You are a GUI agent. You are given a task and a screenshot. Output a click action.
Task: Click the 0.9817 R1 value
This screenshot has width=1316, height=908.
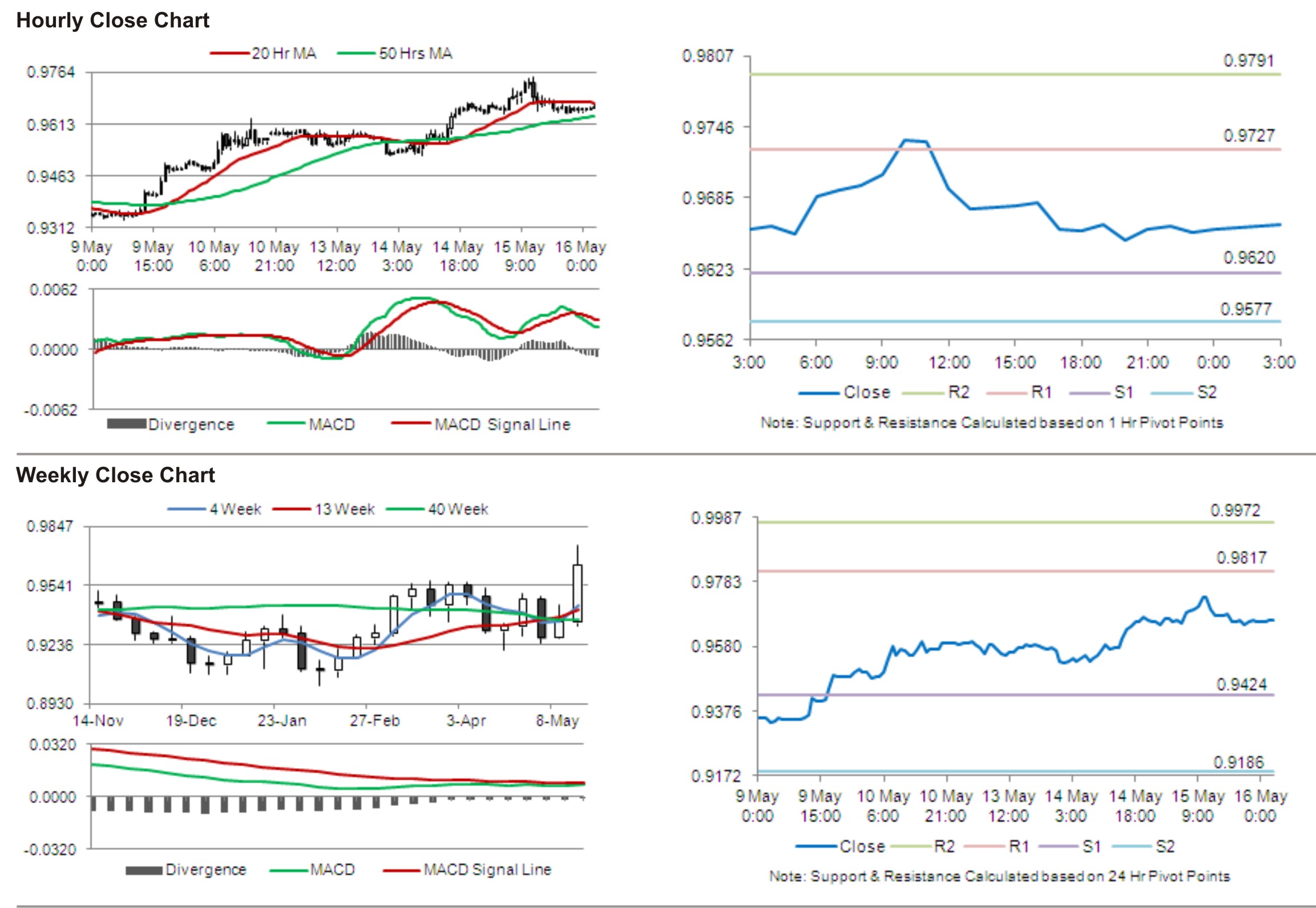(1241, 558)
